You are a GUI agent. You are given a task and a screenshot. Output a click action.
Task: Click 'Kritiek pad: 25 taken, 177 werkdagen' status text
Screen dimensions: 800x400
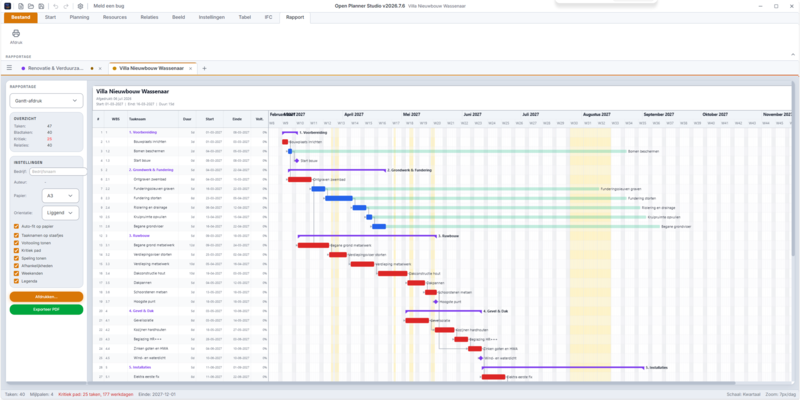pyautogui.click(x=96, y=394)
